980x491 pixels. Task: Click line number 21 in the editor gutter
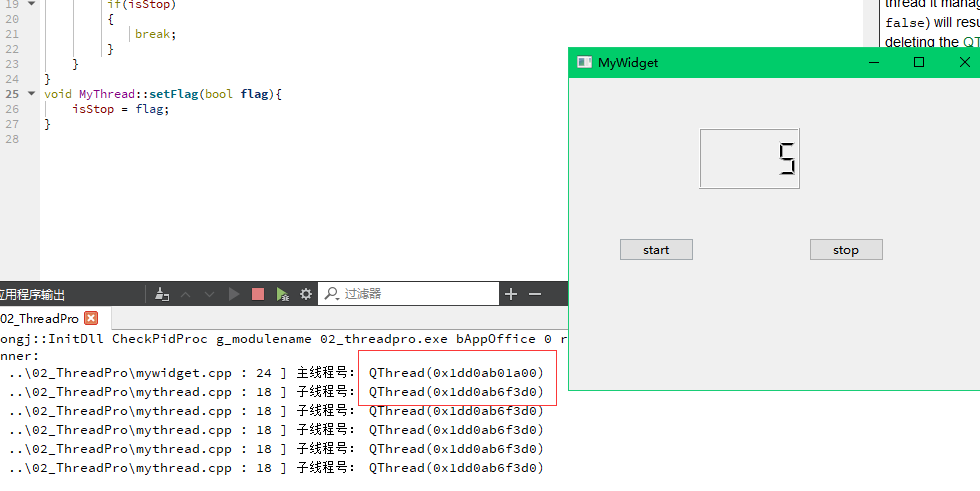[12, 34]
